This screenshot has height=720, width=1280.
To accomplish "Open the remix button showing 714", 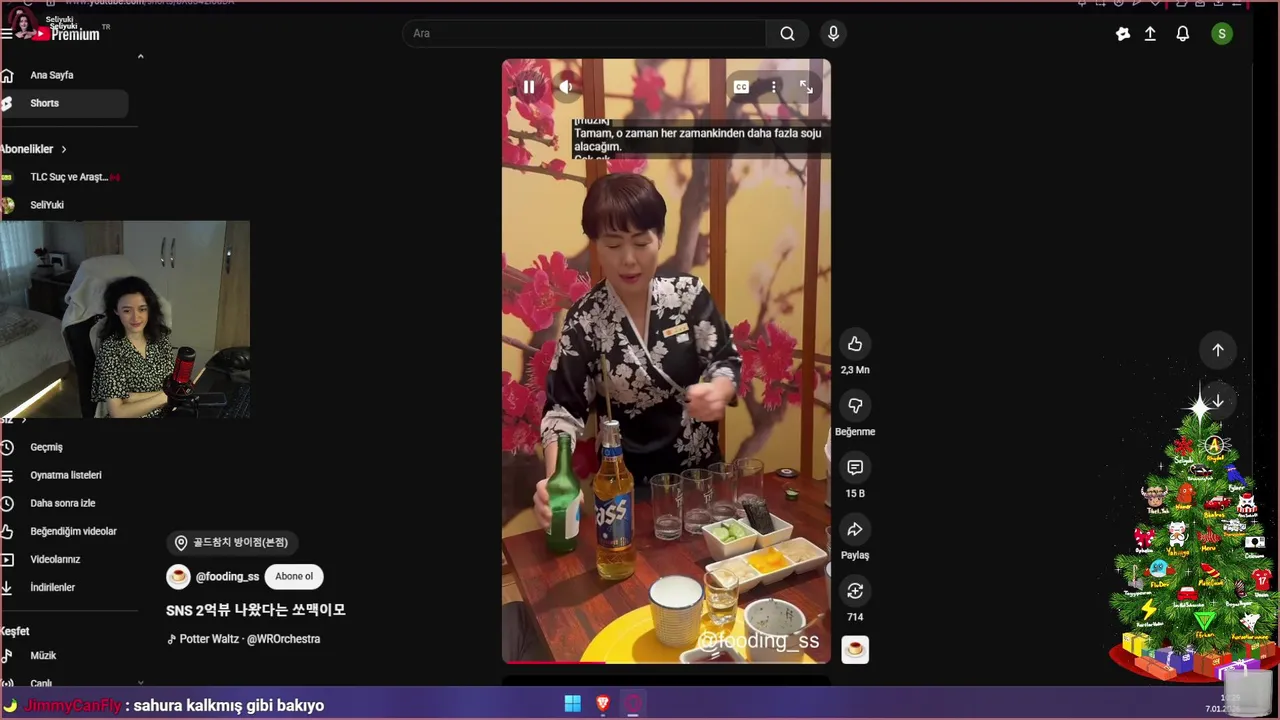I will click(855, 592).
